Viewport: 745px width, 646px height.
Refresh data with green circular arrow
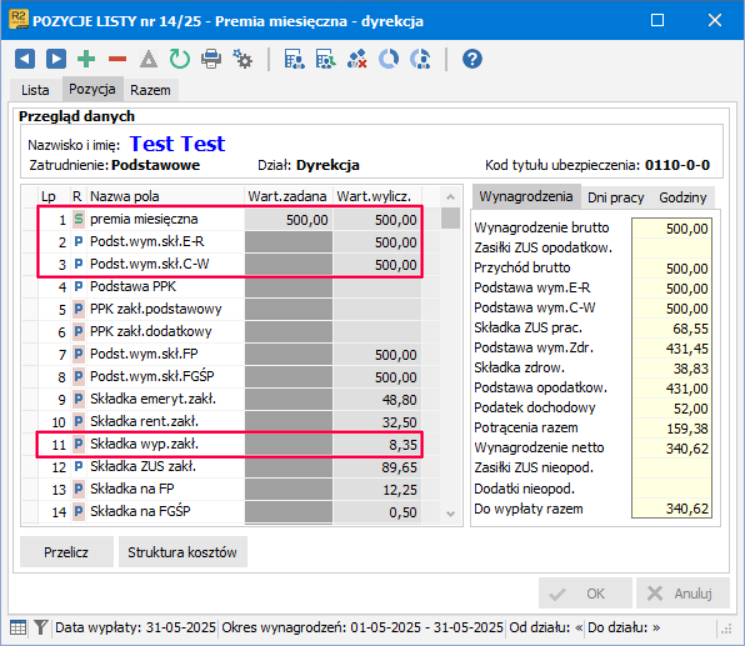tap(180, 59)
